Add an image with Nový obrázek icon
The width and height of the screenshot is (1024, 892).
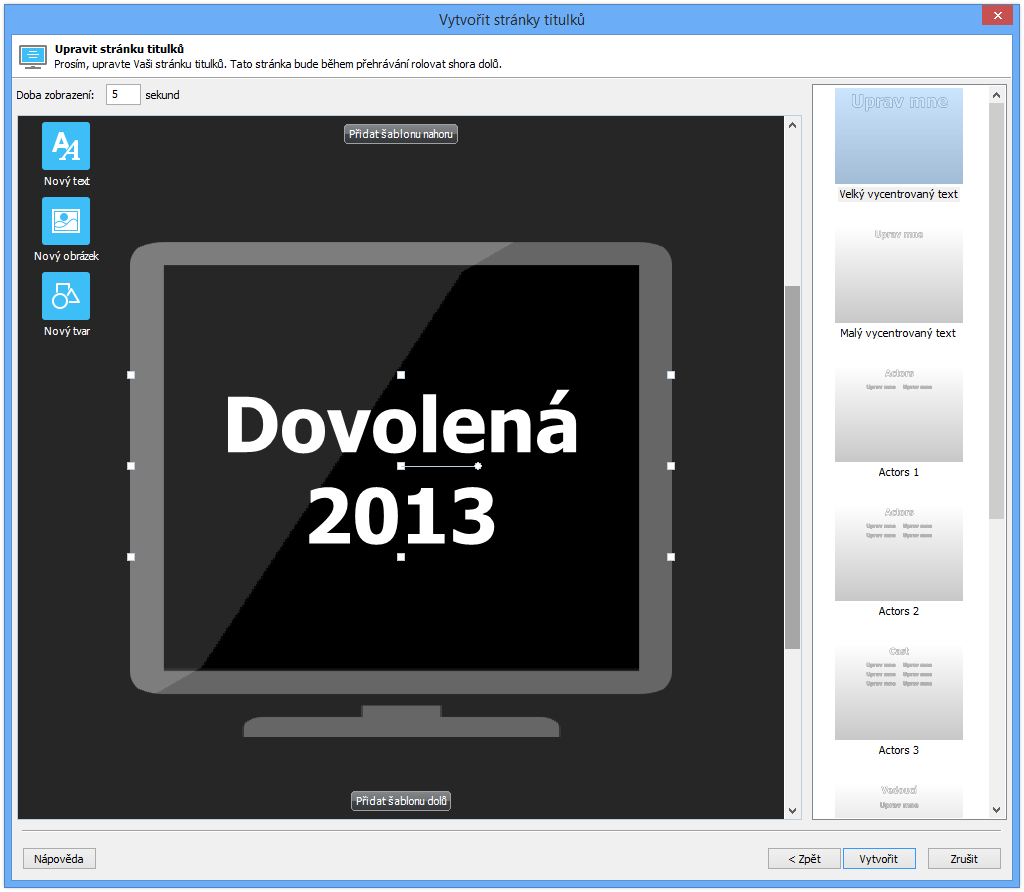[x=66, y=221]
